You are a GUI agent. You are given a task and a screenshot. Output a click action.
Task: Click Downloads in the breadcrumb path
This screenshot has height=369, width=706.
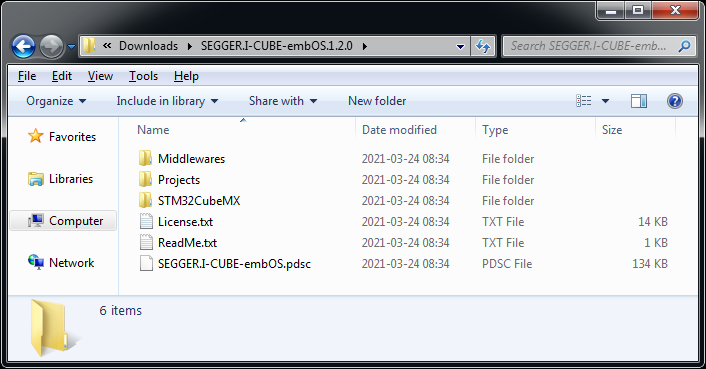pyautogui.click(x=148, y=46)
